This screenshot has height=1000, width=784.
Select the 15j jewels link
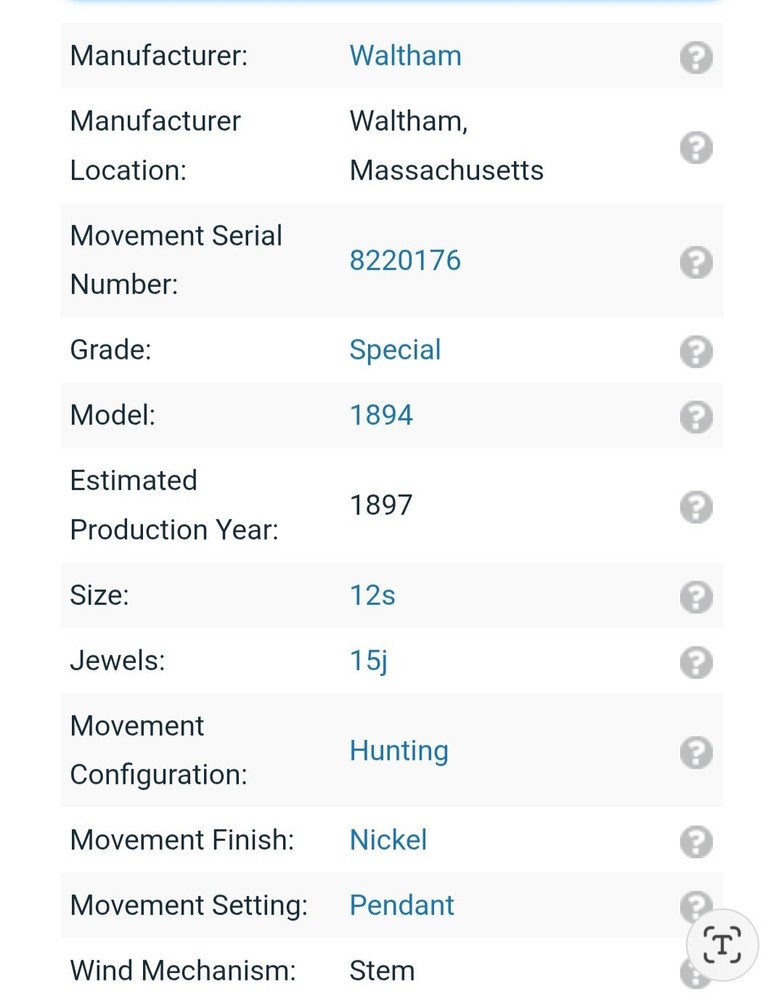pyautogui.click(x=368, y=661)
